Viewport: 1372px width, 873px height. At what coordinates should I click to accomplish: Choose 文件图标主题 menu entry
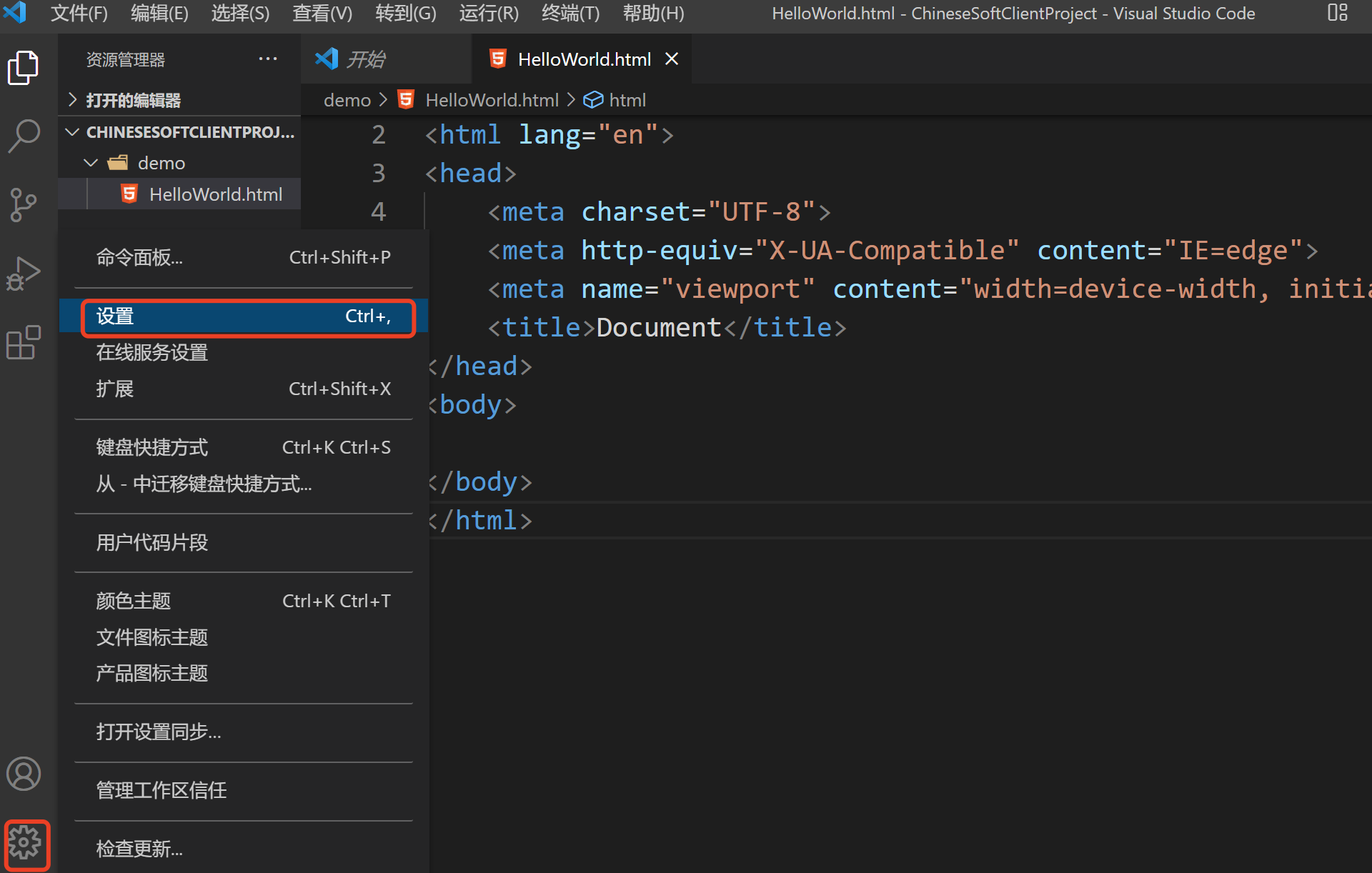click(244, 637)
